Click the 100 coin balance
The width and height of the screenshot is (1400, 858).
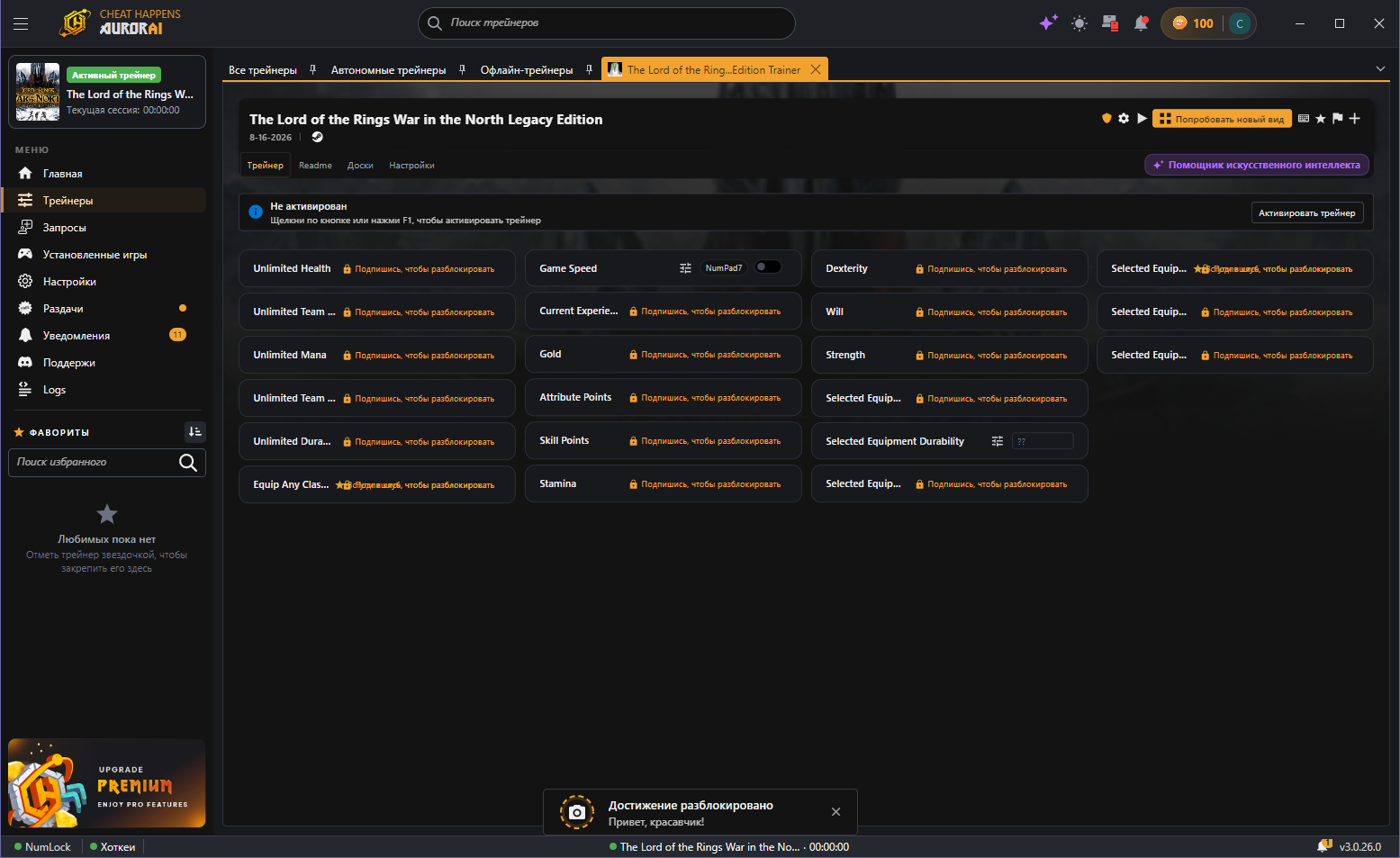(1193, 23)
